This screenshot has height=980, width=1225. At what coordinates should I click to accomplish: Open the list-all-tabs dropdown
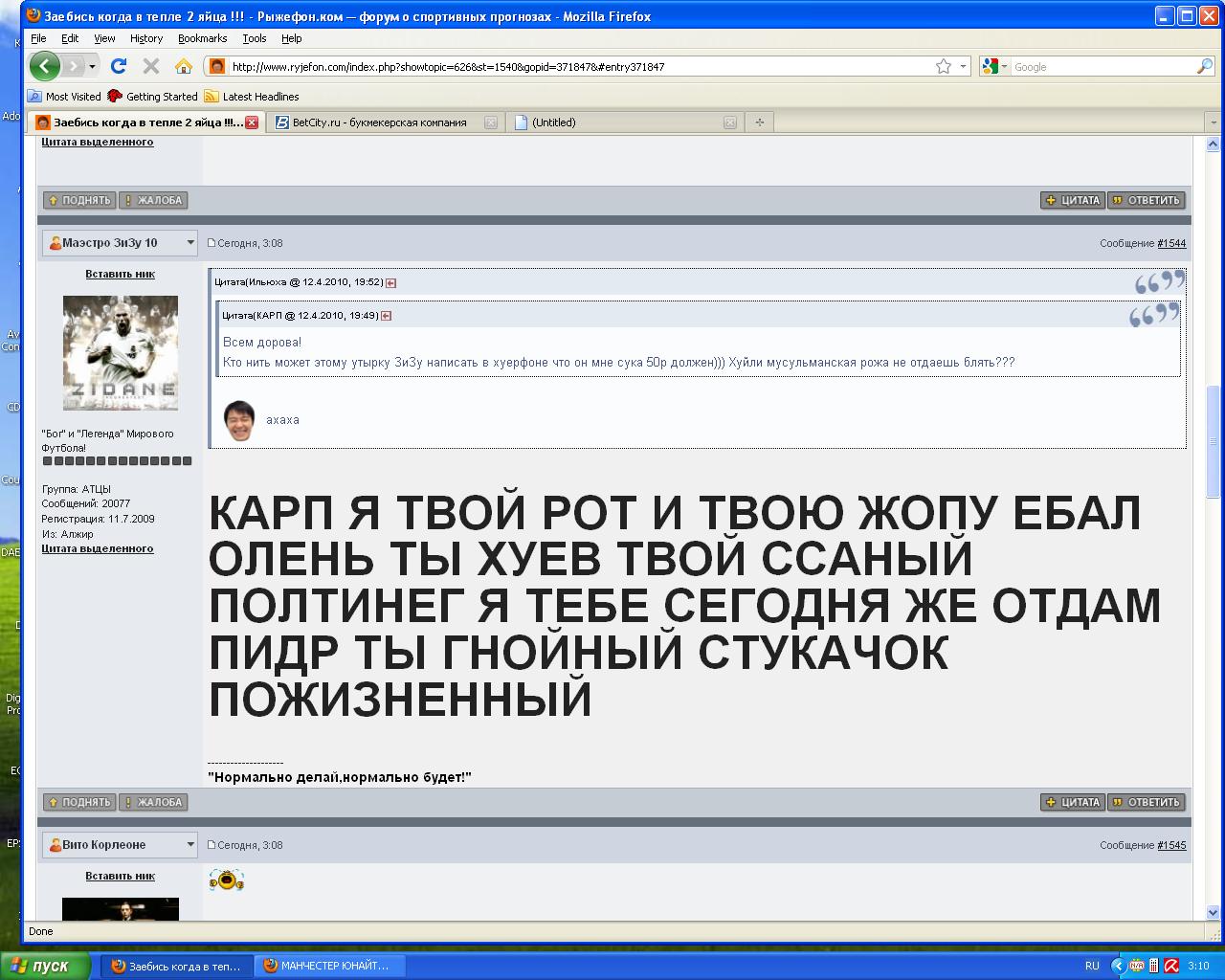(1214, 122)
